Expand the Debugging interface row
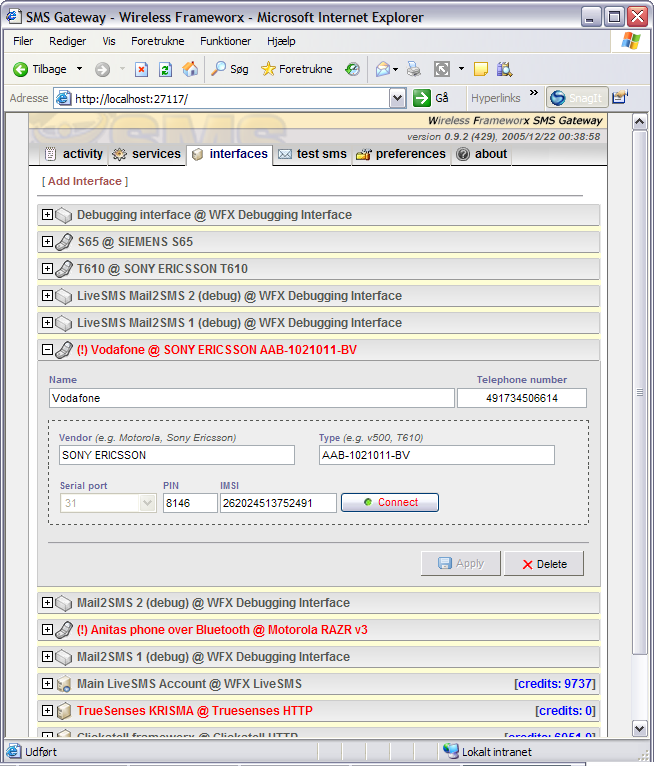Viewport: 654px width, 766px height. tap(47, 214)
